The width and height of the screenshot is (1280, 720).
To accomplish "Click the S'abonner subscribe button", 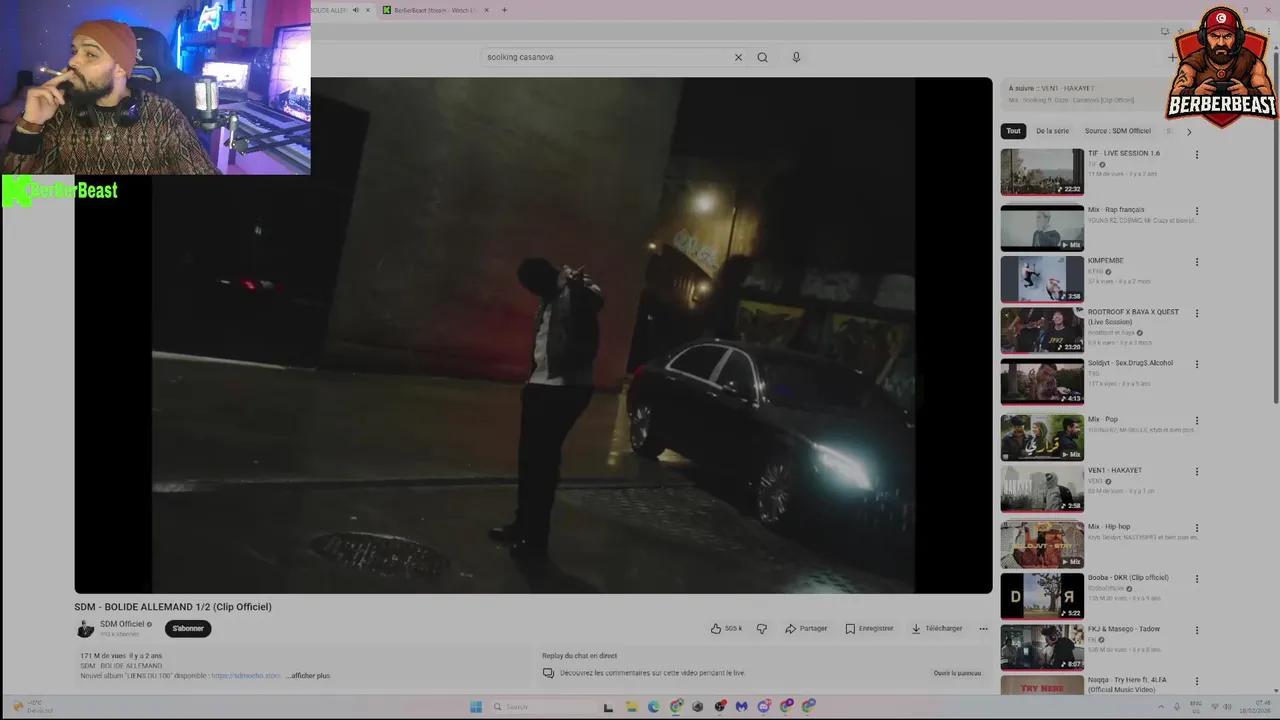I will point(188,628).
